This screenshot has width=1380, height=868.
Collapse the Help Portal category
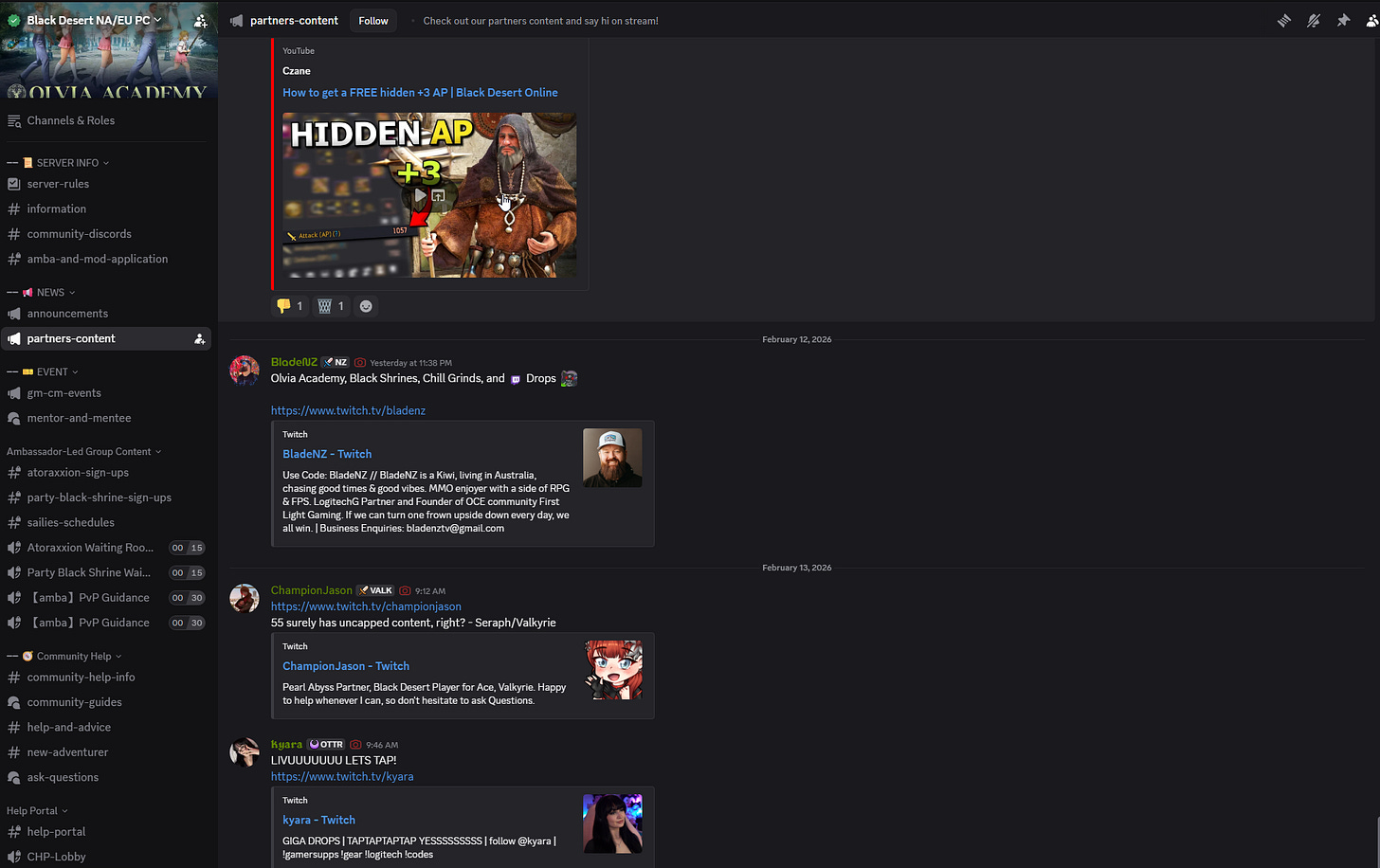pos(37,810)
